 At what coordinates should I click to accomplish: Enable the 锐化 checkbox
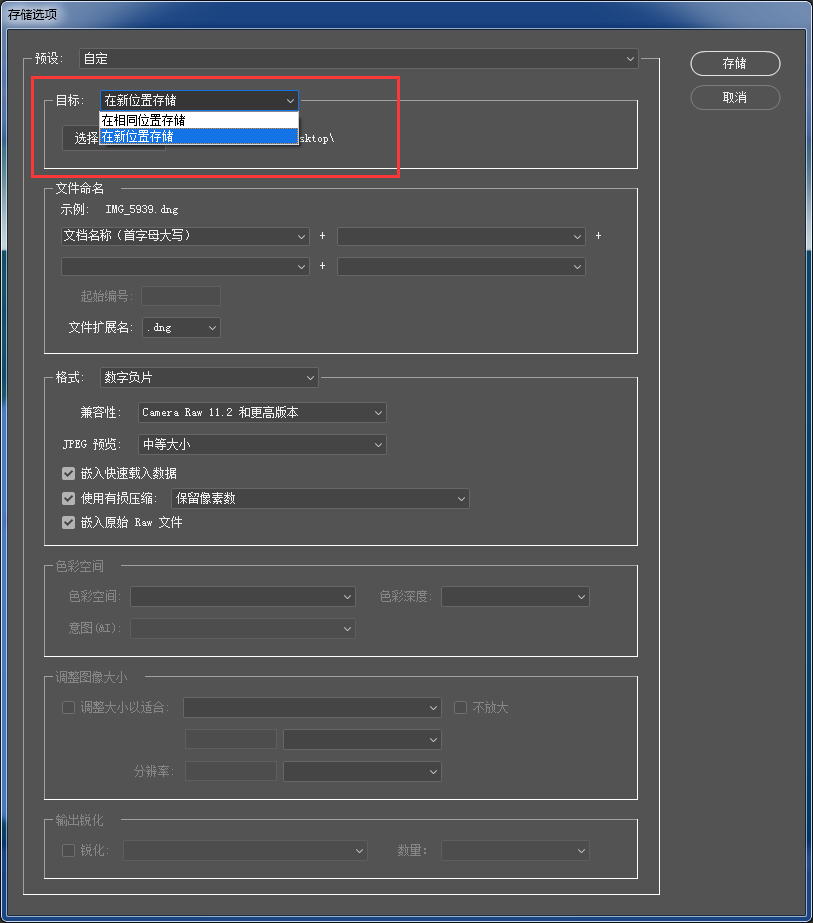tap(68, 850)
